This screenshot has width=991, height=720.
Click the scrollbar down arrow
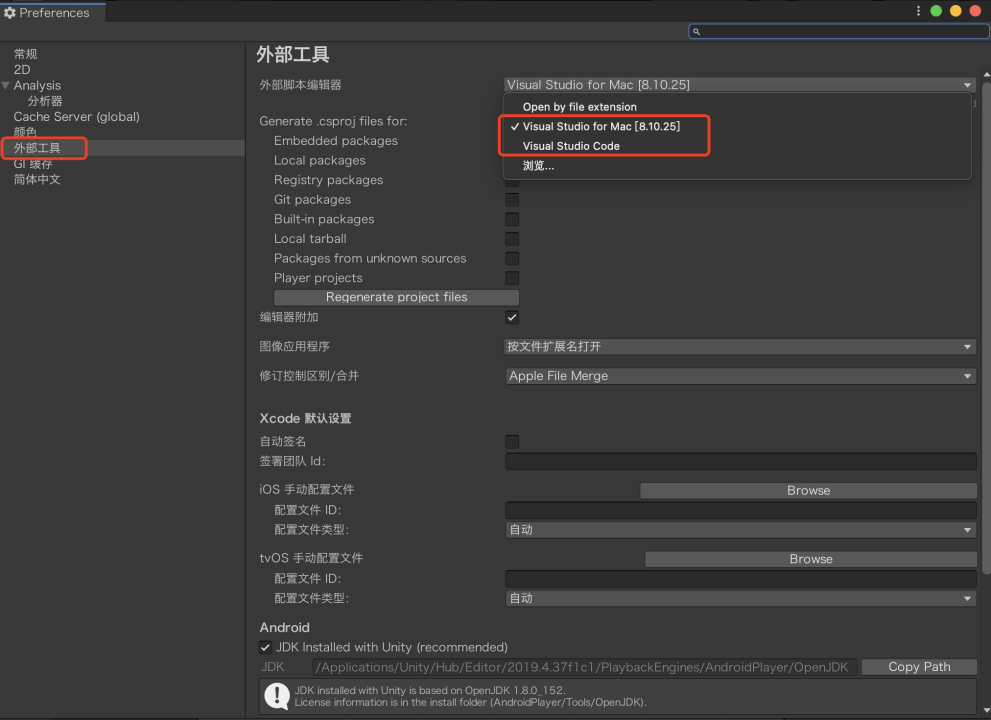pos(987,712)
